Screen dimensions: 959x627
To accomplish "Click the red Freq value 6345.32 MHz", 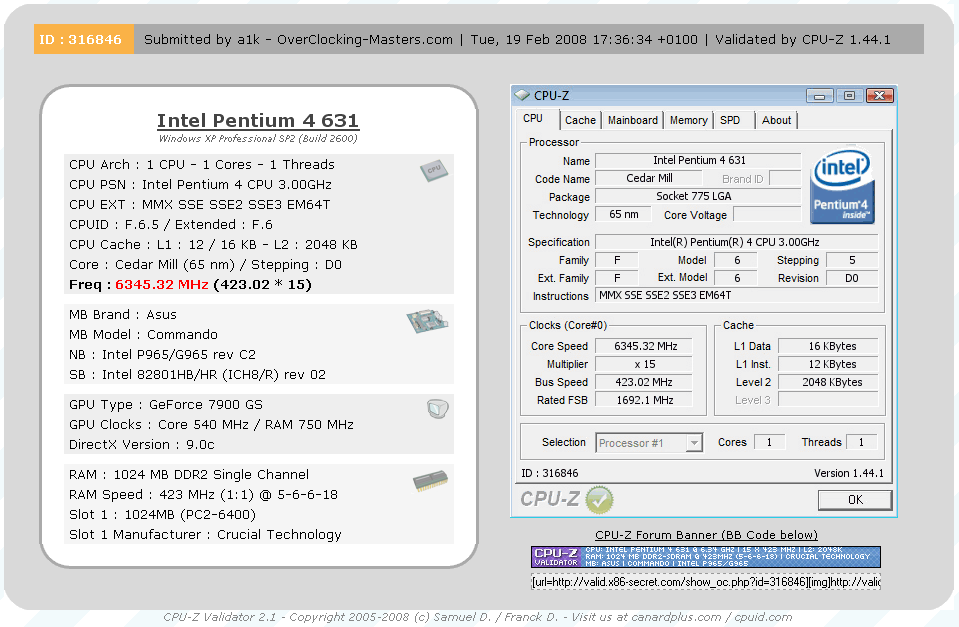I will tap(161, 284).
